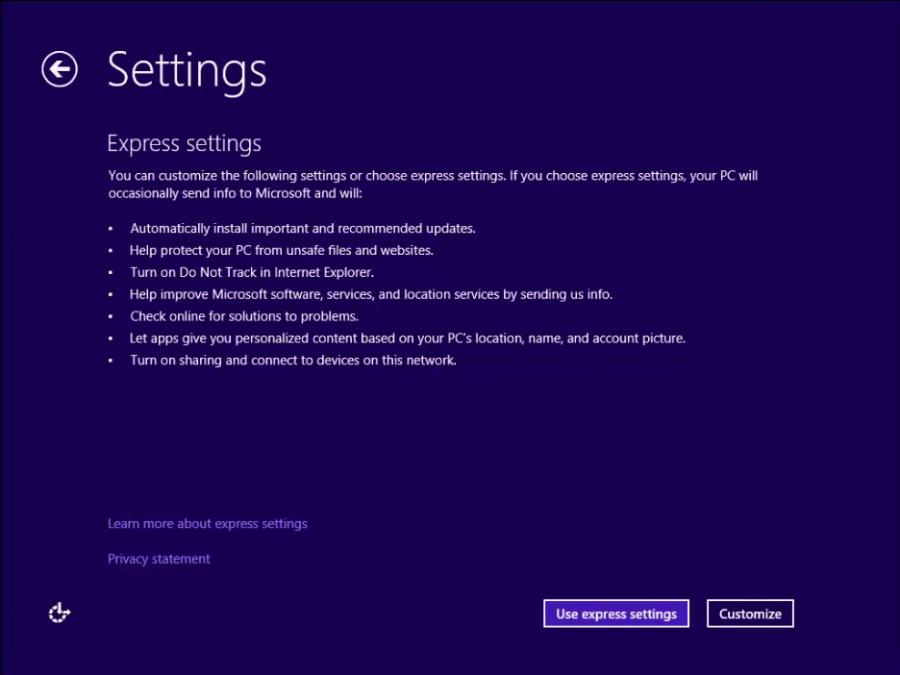The image size is (900, 675).
Task: Click the bullet before Turn on sharing
Action: [110, 361]
